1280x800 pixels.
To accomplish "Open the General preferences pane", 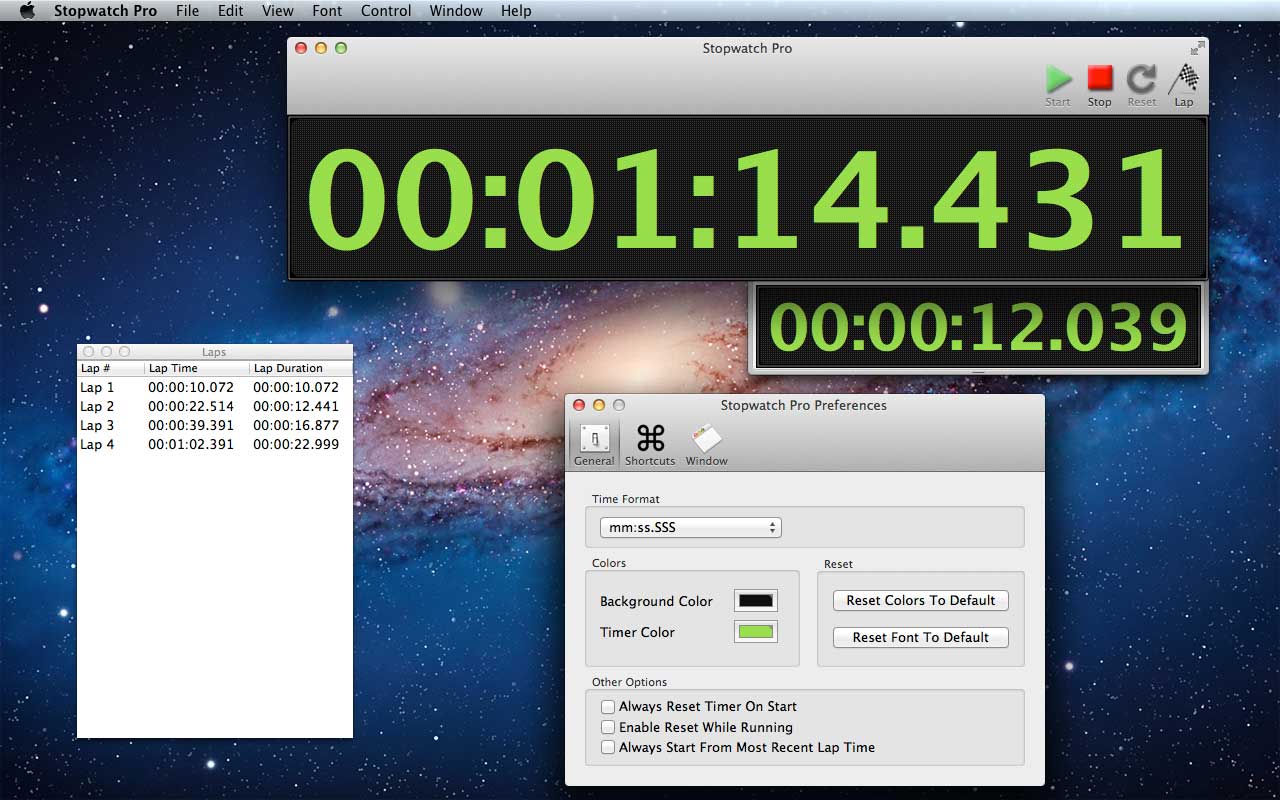I will tap(594, 442).
